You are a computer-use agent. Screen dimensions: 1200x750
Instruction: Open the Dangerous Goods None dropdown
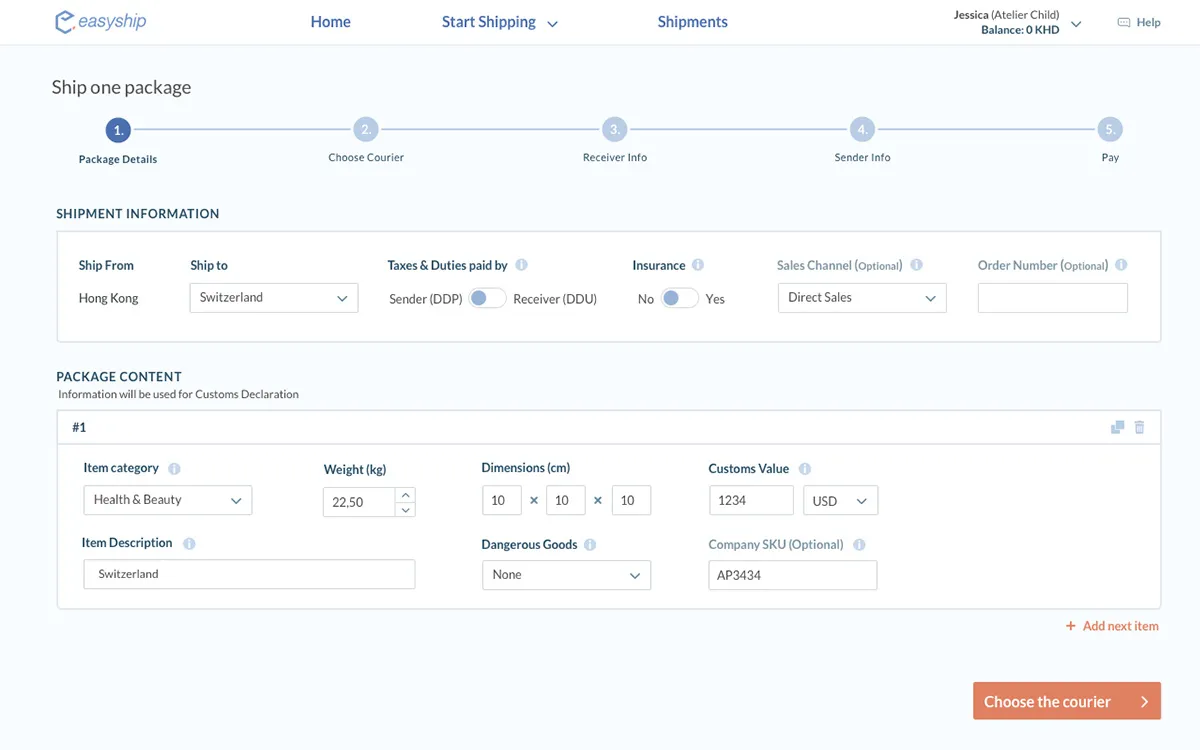(x=566, y=575)
